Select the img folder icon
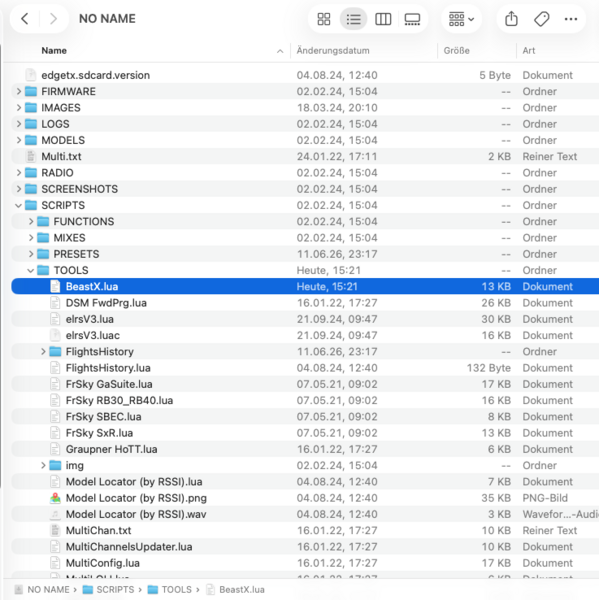 point(55,465)
